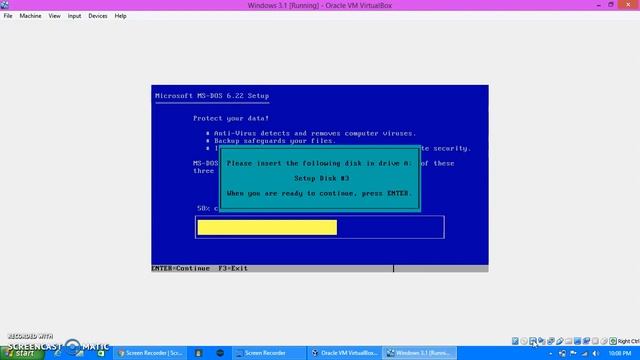Click the network adapters status icon
Viewport: 640px width, 360px height.
coord(551,341)
